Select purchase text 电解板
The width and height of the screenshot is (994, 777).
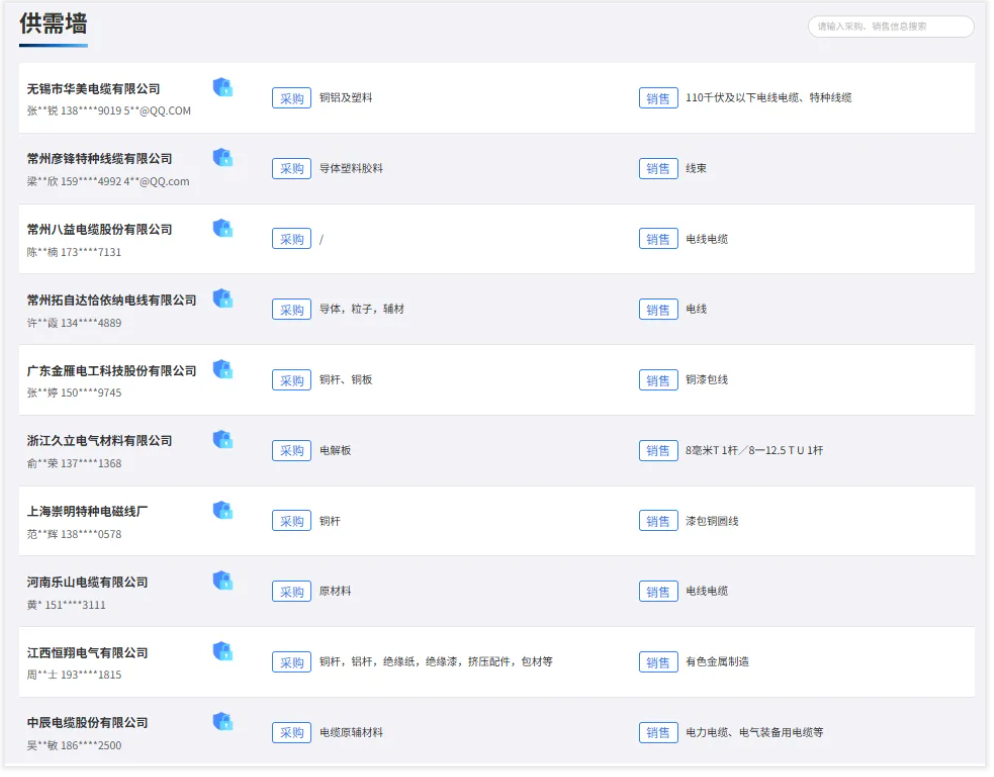[336, 451]
